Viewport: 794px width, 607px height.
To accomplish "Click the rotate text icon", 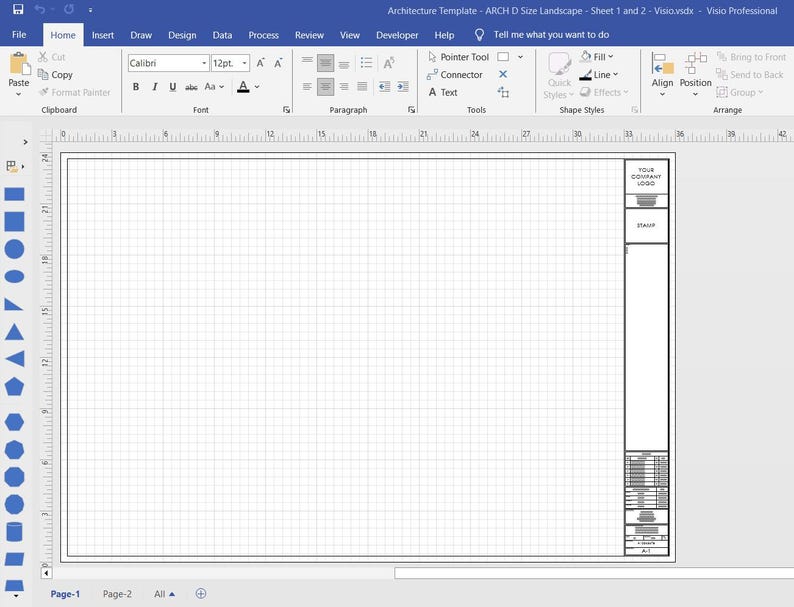I will tap(388, 63).
